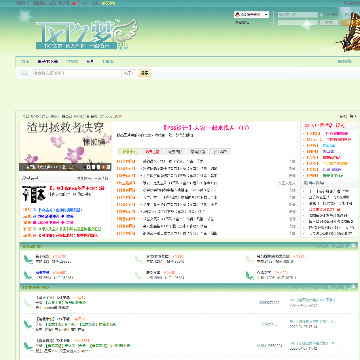Switch to the first highlighted tab above the thread list
This screenshot has height=360, width=360.
coord(128,152)
